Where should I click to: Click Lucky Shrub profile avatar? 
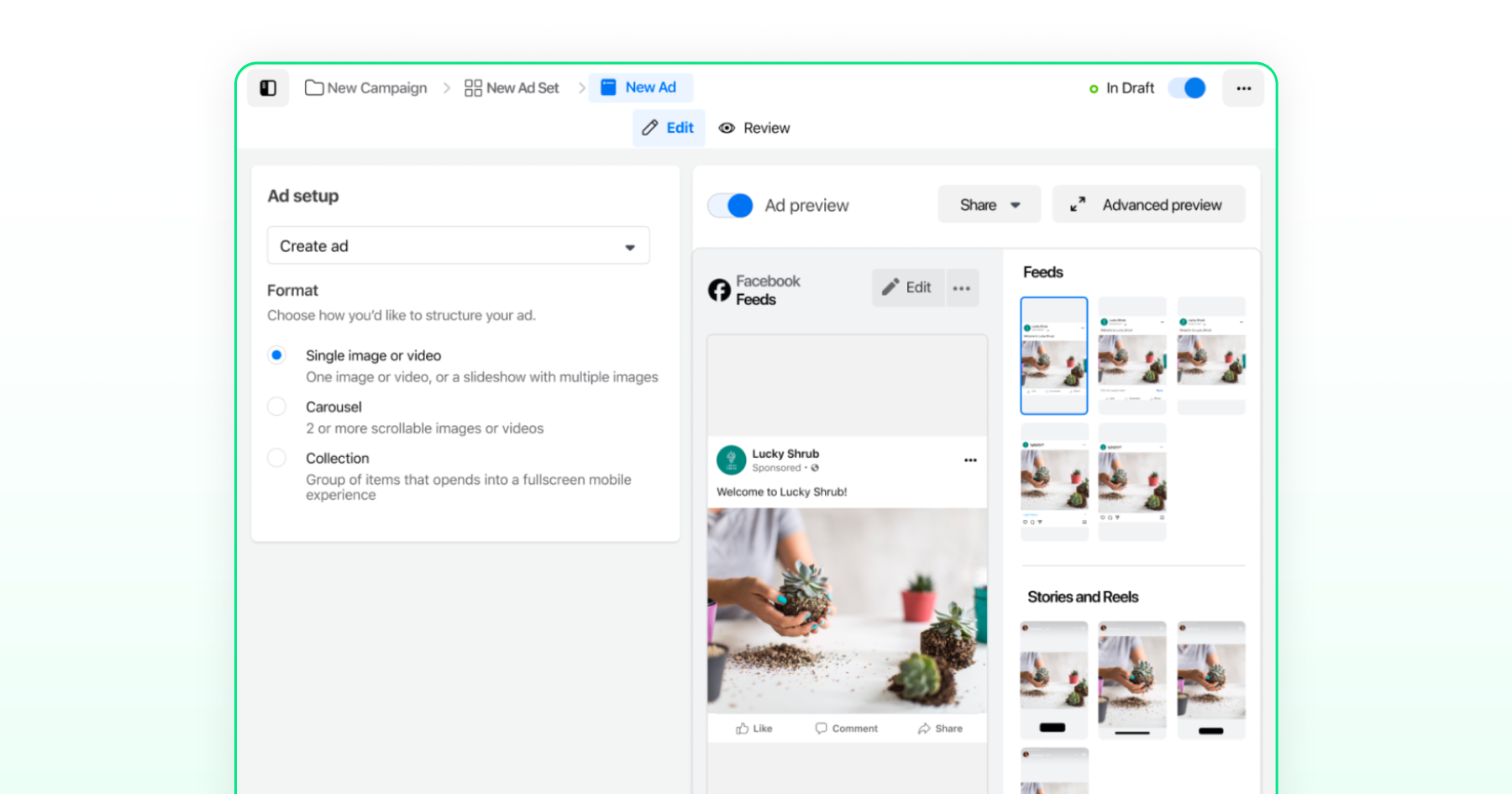731,460
